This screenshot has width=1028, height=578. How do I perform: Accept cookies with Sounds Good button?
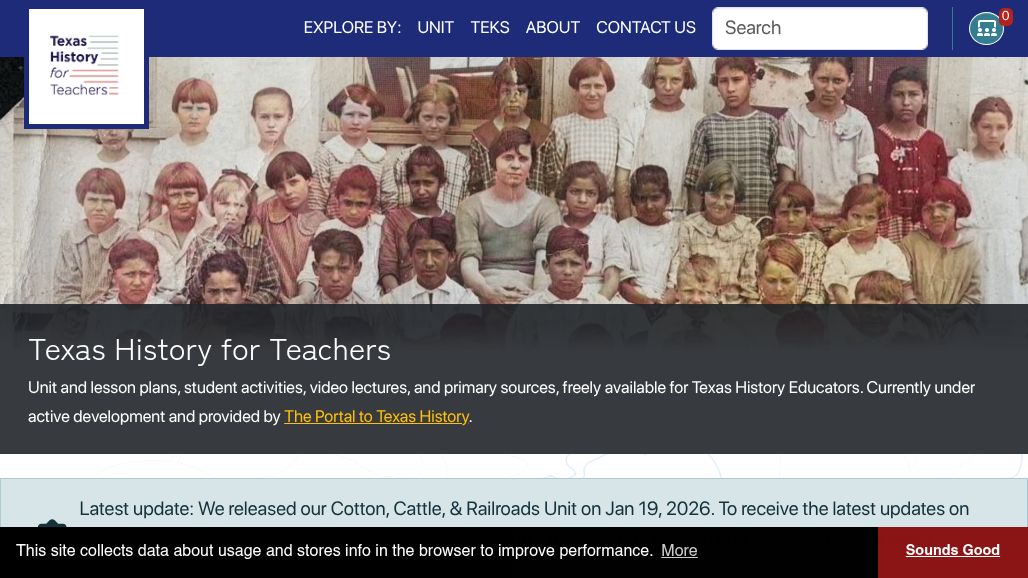(x=953, y=550)
